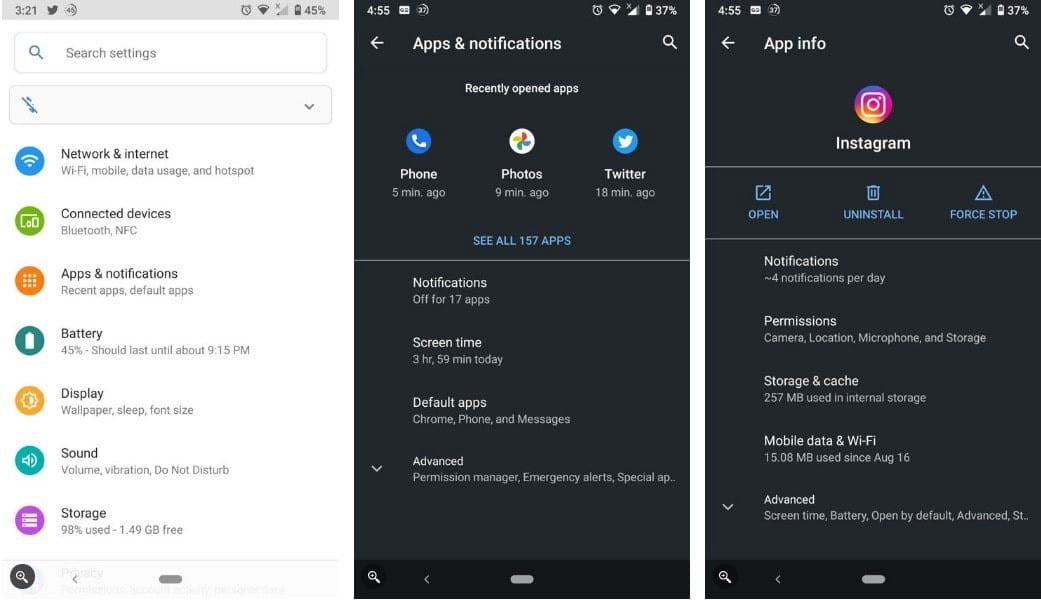Viewport: 1041px width, 600px height.
Task: Open Network & internet settings
Action: pyautogui.click(x=170, y=161)
